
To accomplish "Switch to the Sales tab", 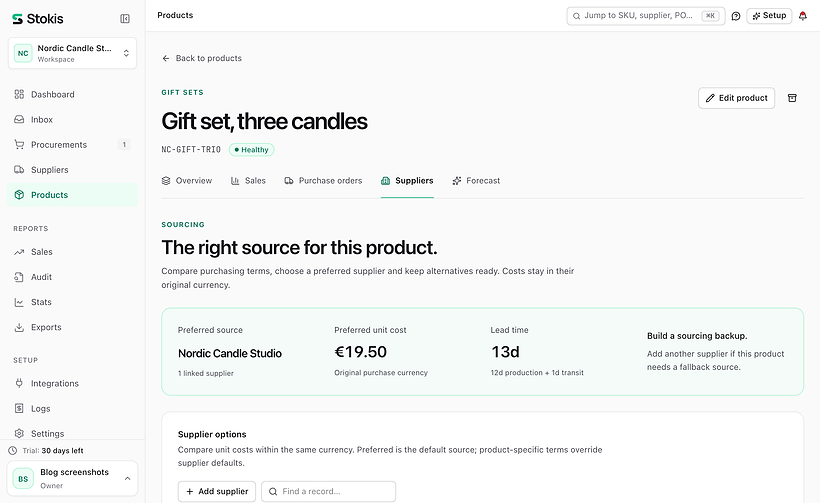I will [x=248, y=181].
